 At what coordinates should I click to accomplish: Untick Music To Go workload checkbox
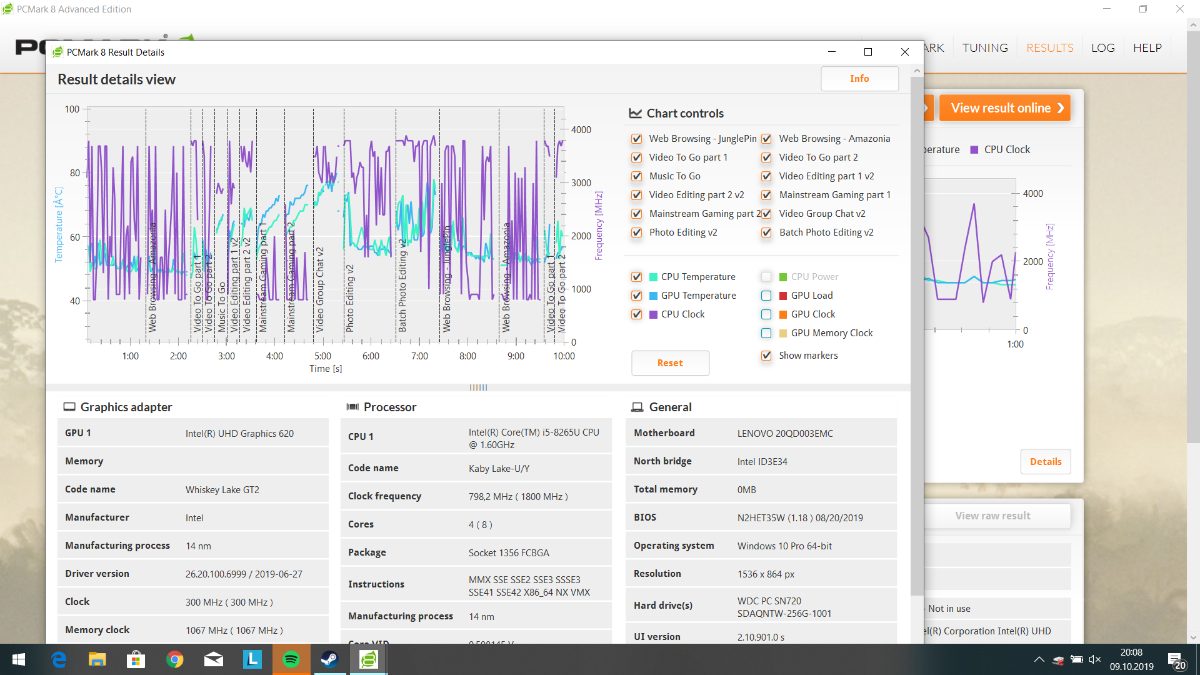pyautogui.click(x=637, y=176)
